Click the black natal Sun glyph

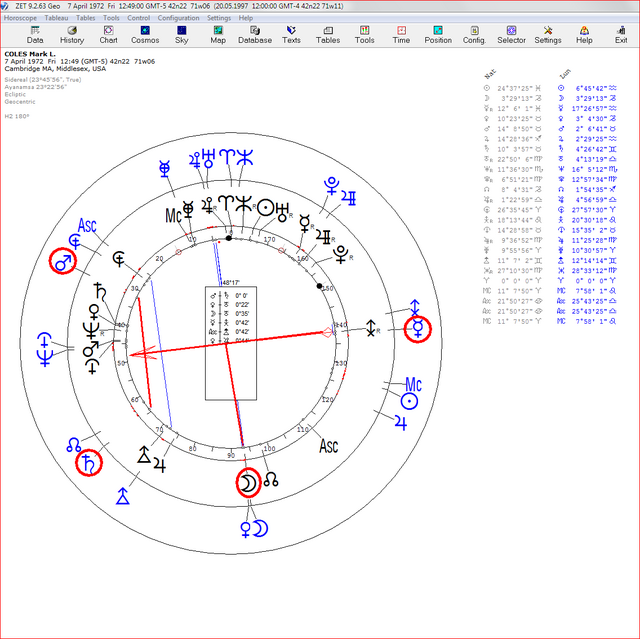[x=267, y=208]
